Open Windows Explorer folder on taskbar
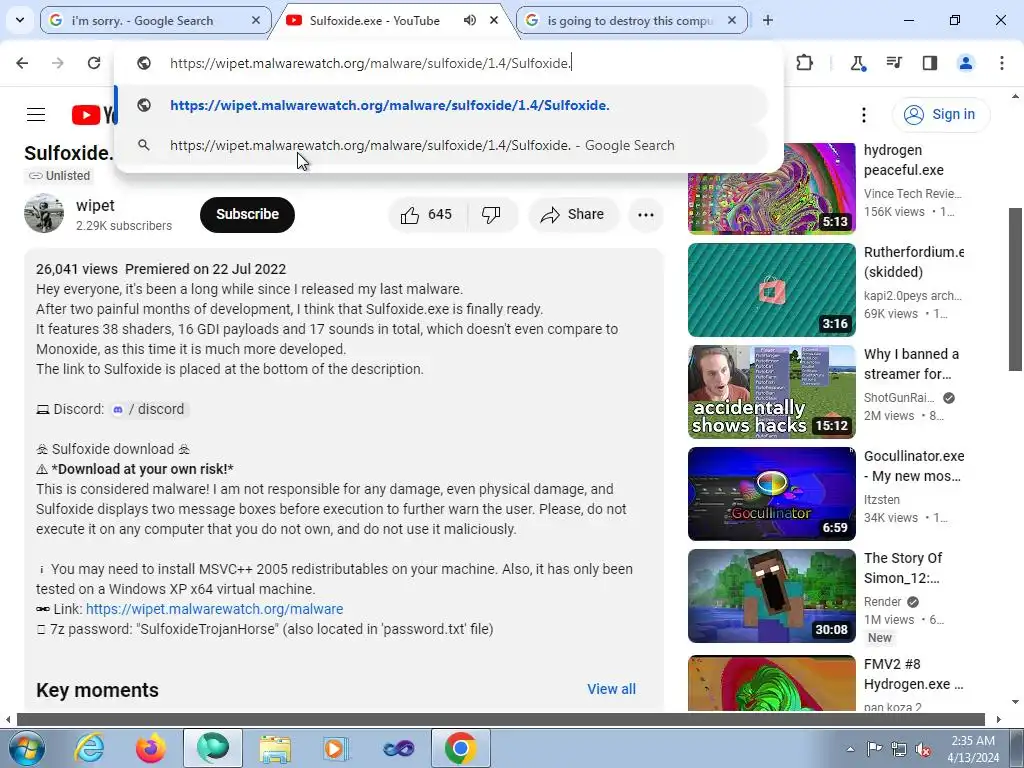 tap(275, 748)
